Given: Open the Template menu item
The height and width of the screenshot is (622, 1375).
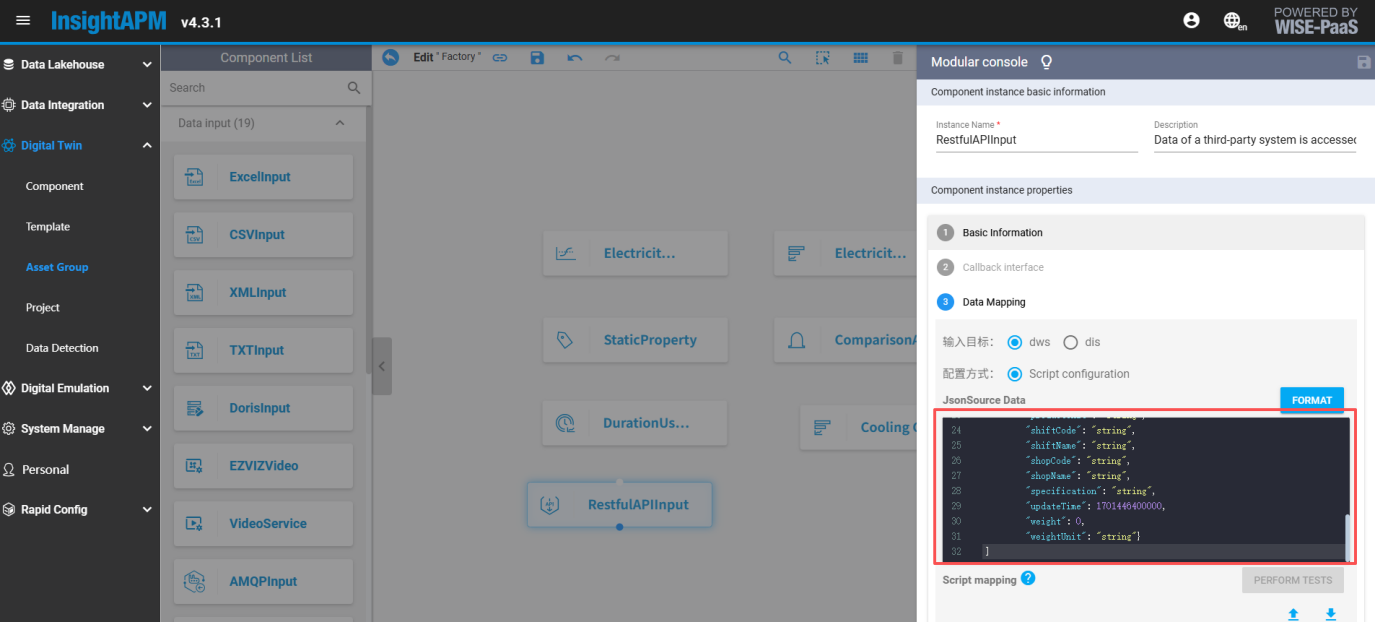Looking at the screenshot, I should (48, 227).
